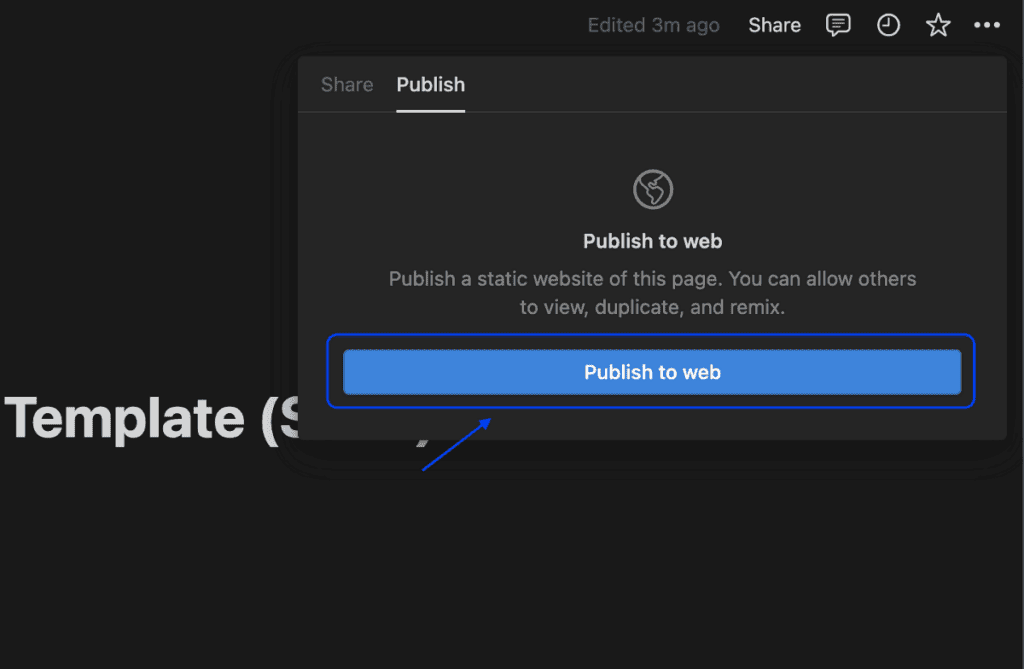The width and height of the screenshot is (1024, 669).
Task: Click empty top bar area left of timestamp
Action: 300,26
